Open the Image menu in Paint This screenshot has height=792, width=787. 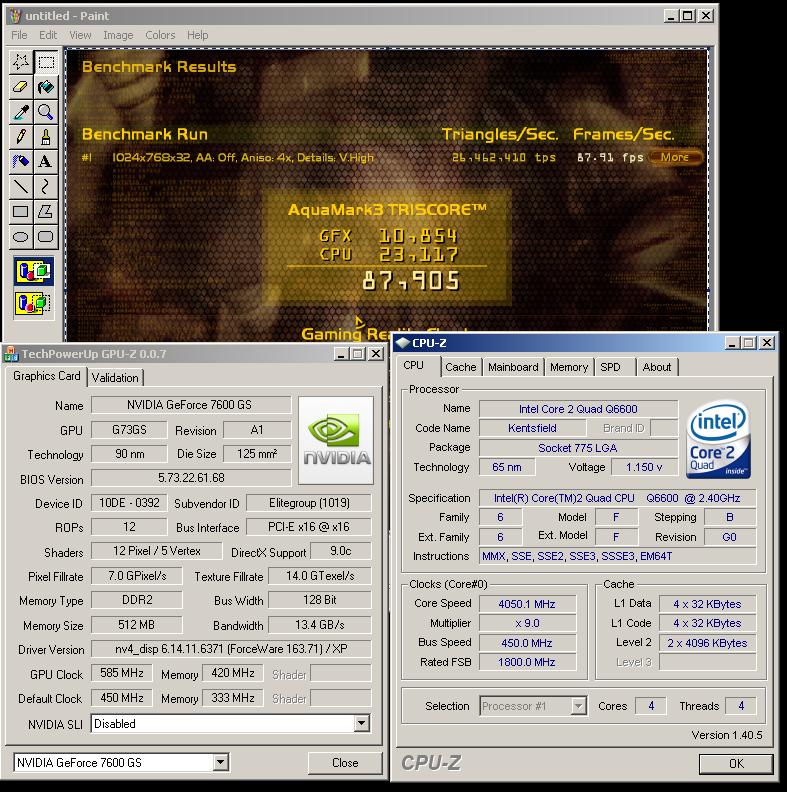(x=118, y=35)
